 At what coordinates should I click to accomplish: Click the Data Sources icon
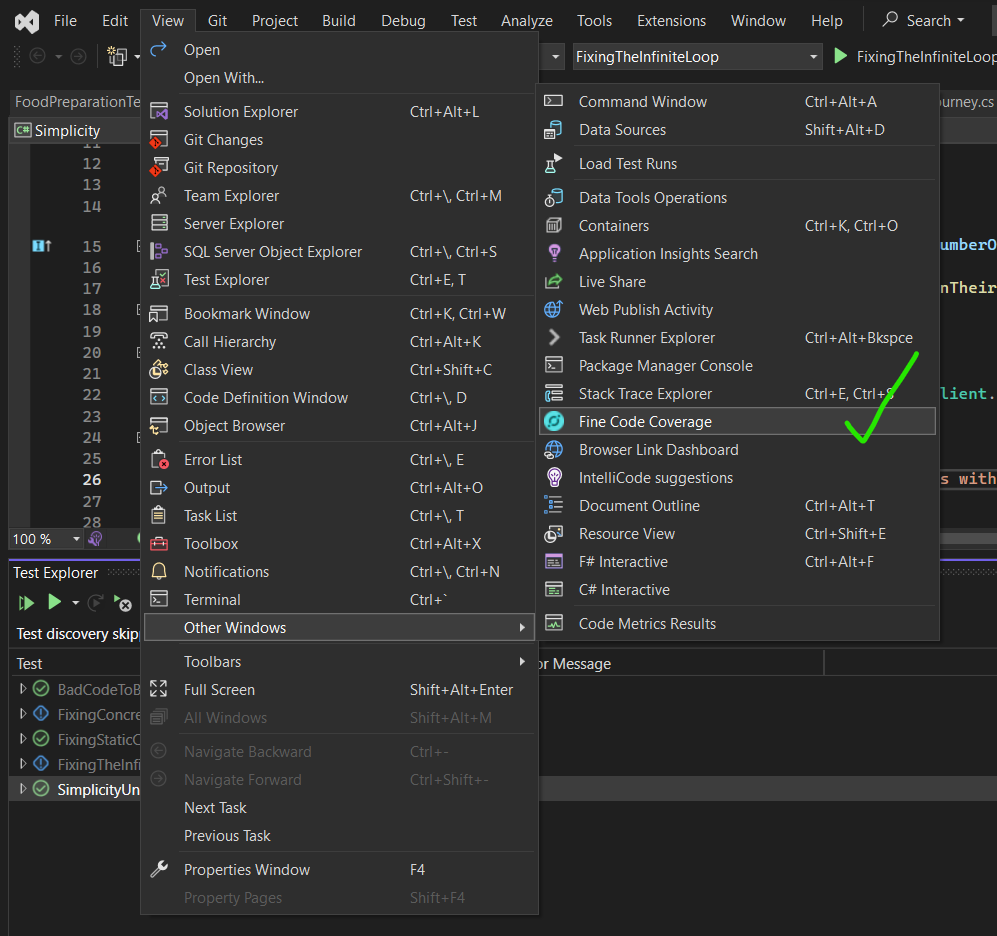[x=554, y=130]
